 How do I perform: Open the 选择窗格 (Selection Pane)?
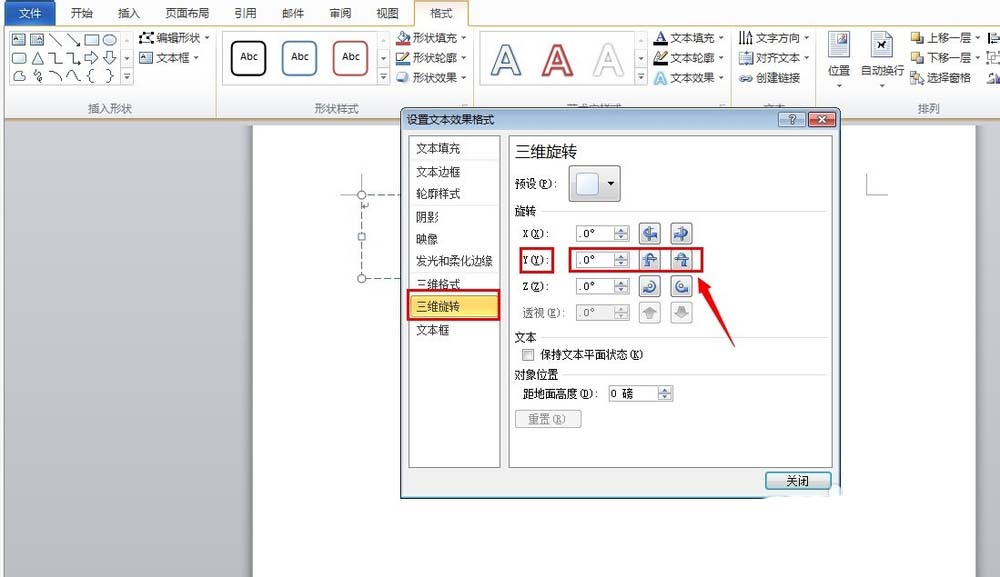click(x=939, y=78)
